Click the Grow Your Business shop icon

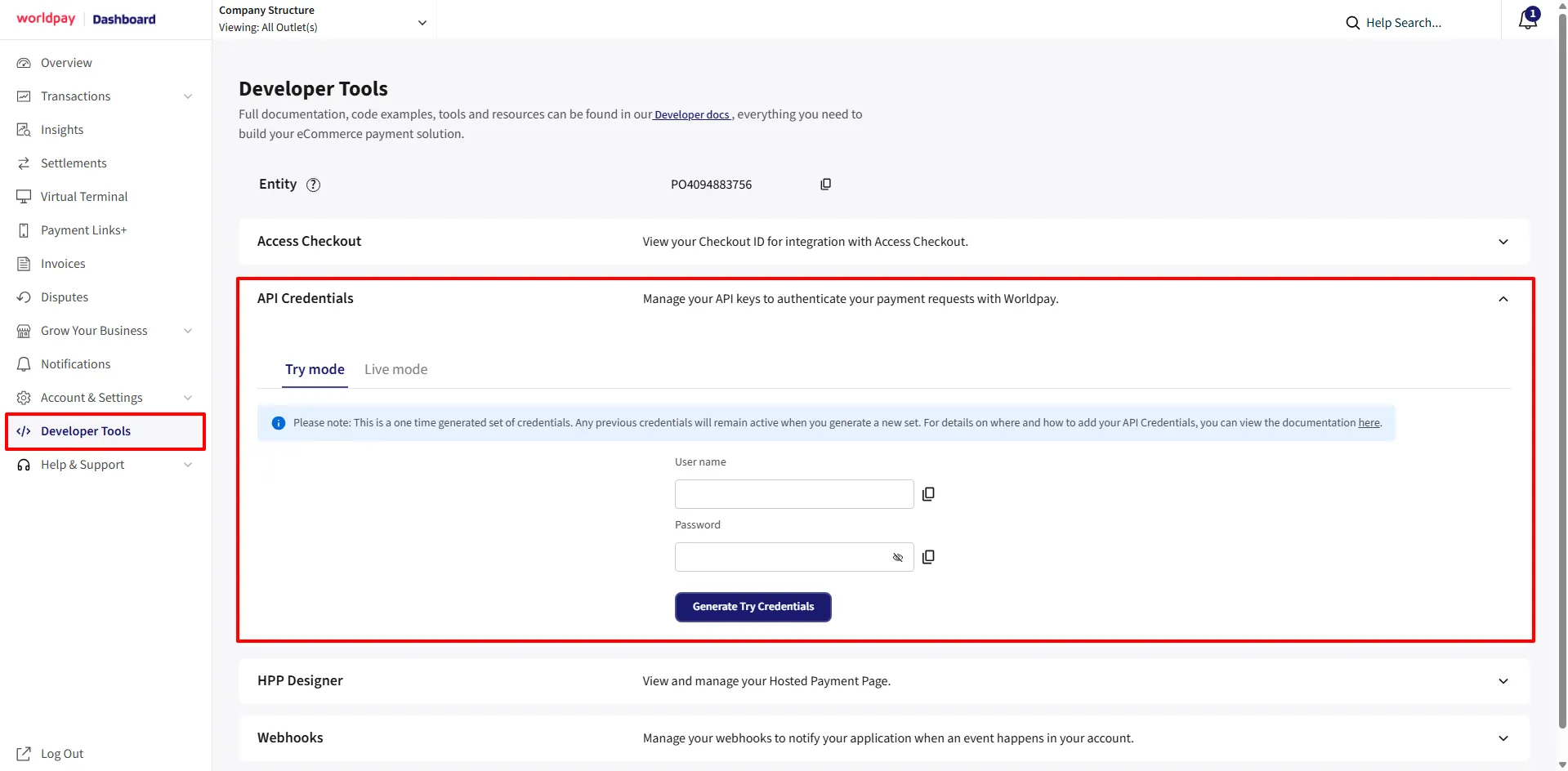24,331
